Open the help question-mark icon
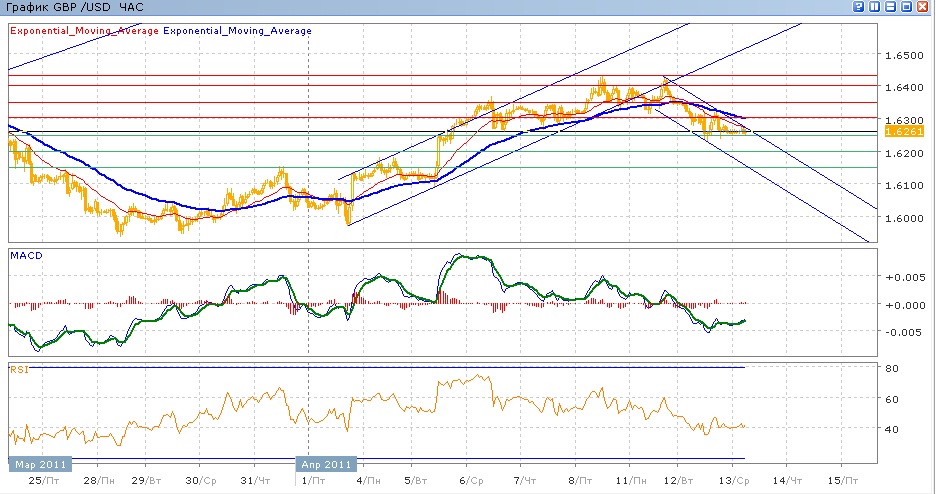The height and width of the screenshot is (494, 936). 859,7
